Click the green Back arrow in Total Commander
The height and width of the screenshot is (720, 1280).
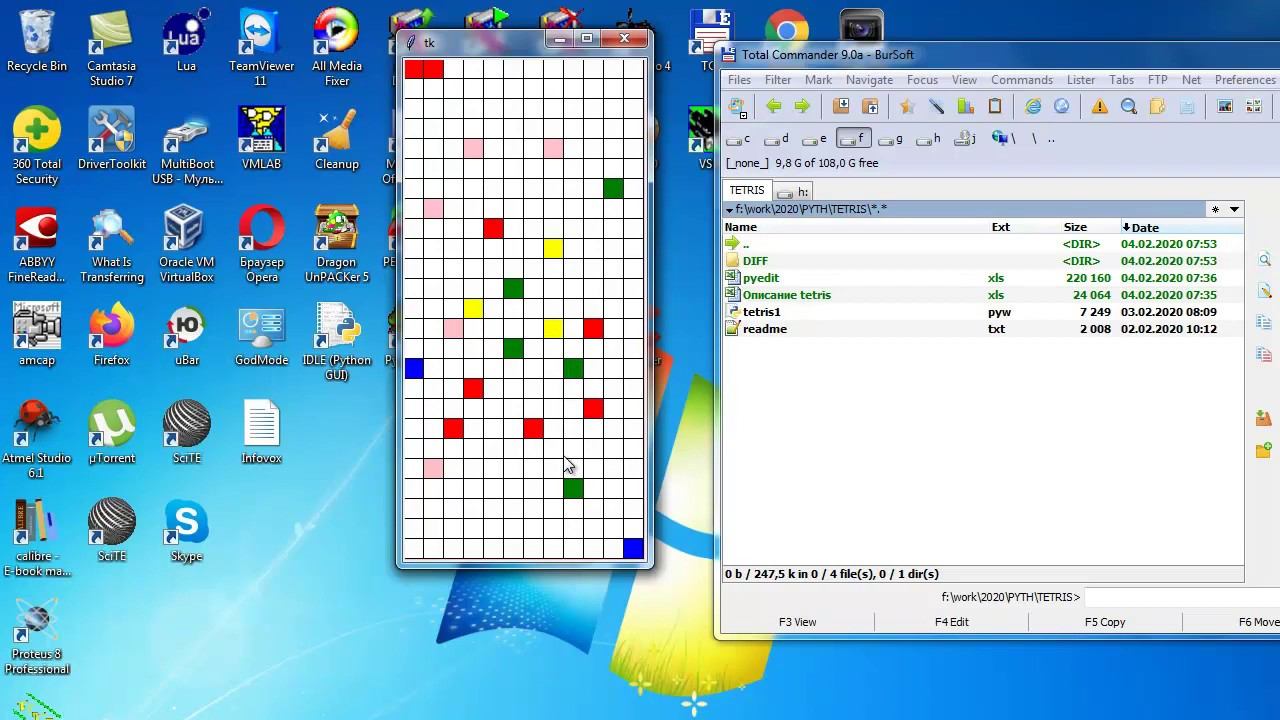[773, 106]
